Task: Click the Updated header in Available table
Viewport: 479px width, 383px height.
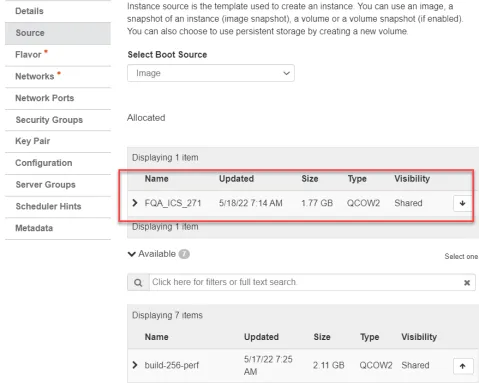Action: [261, 337]
